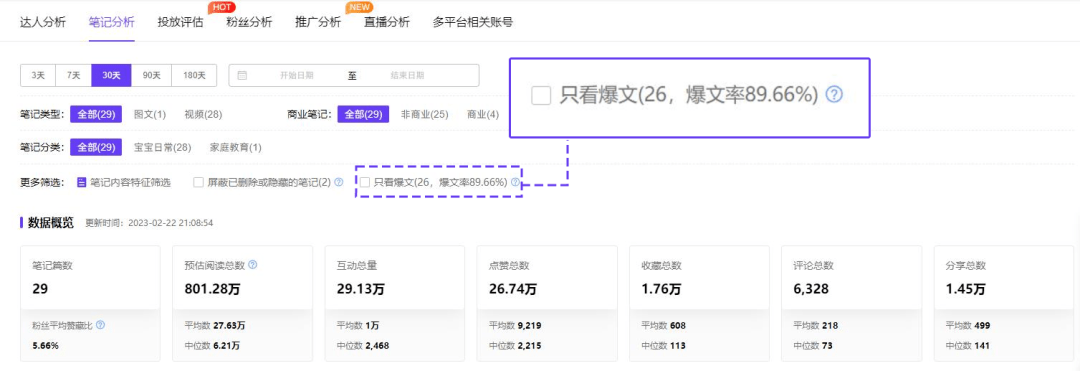Select the 3天 time range

(38, 76)
